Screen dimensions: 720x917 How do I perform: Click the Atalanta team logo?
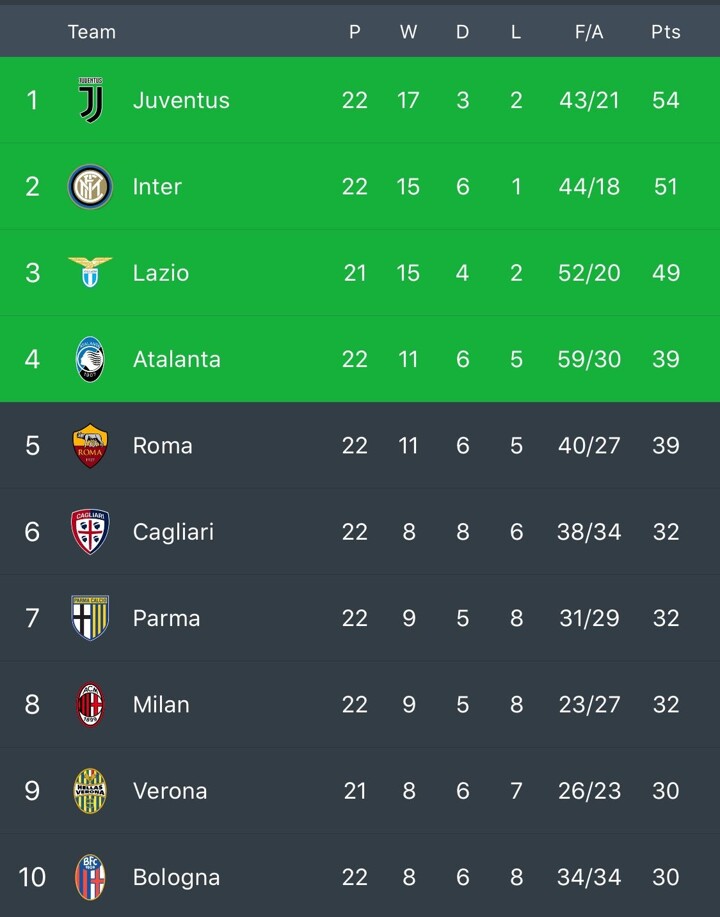coord(90,359)
